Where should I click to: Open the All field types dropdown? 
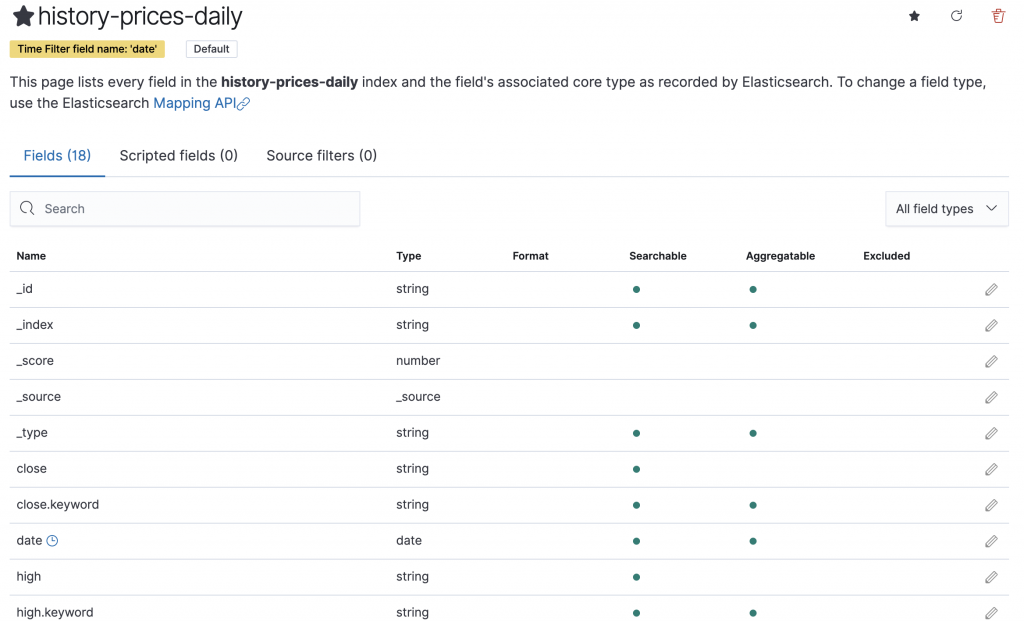click(946, 209)
